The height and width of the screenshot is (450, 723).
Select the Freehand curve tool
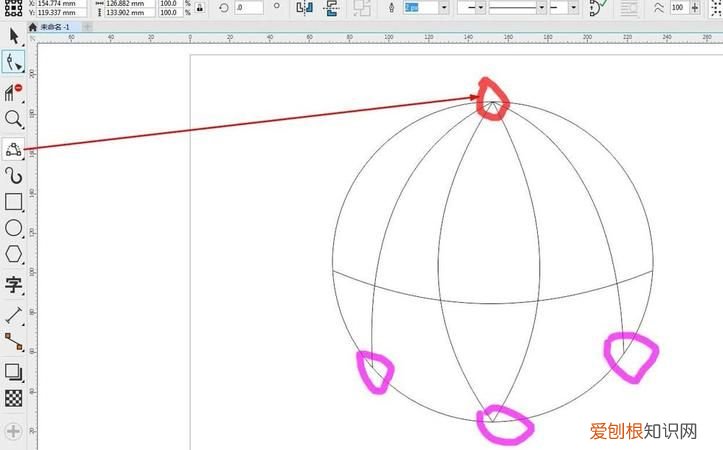pyautogui.click(x=13, y=176)
